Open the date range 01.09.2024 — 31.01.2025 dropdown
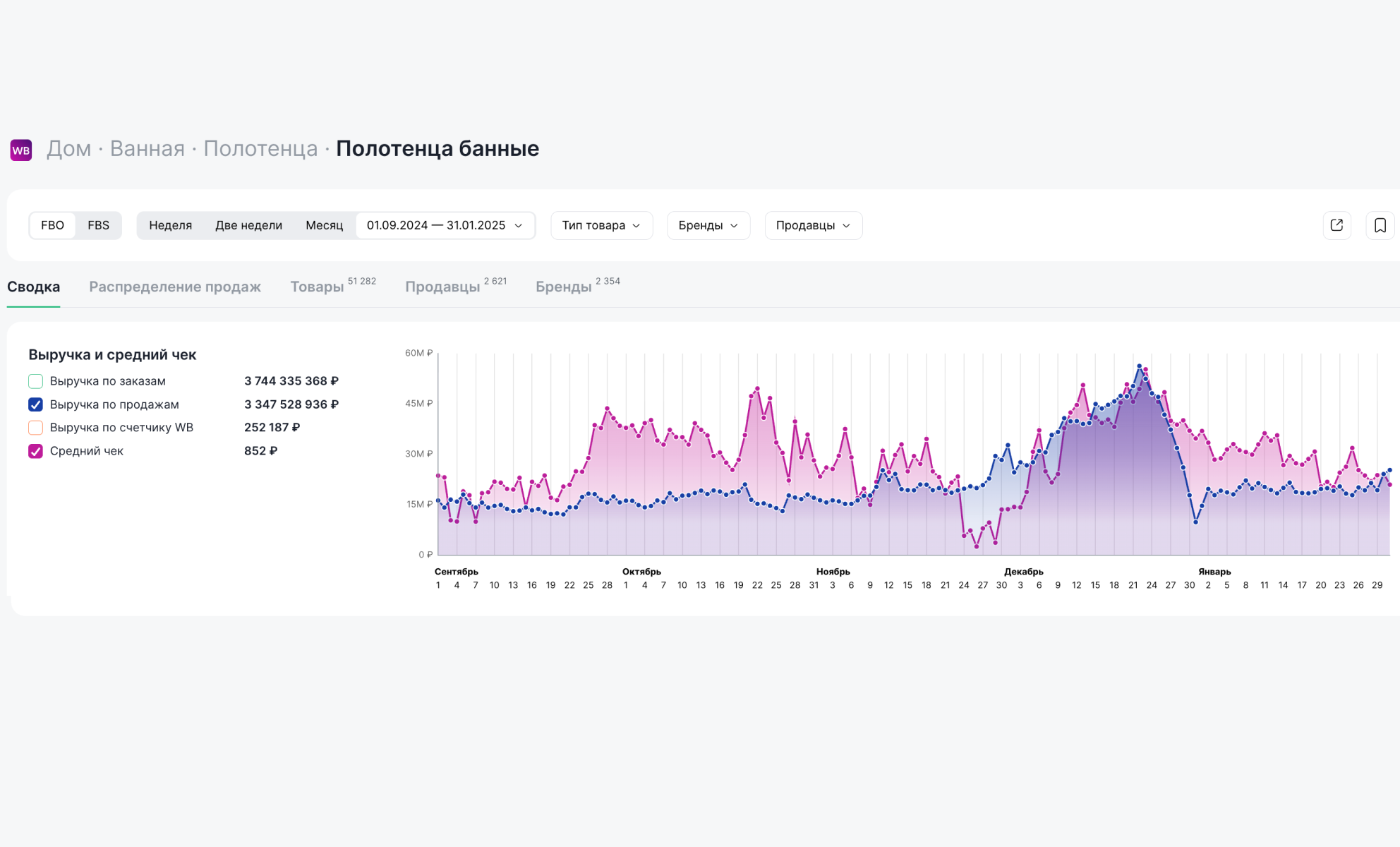This screenshot has width=1400, height=847. pyautogui.click(x=445, y=225)
